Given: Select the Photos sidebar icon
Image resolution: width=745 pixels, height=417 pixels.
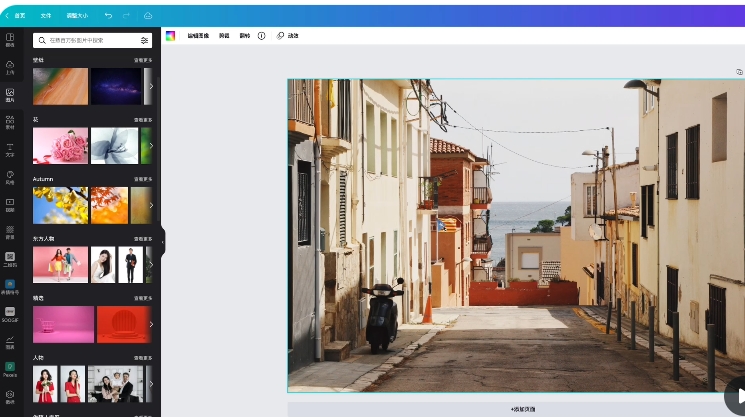Looking at the screenshot, I should (10, 95).
